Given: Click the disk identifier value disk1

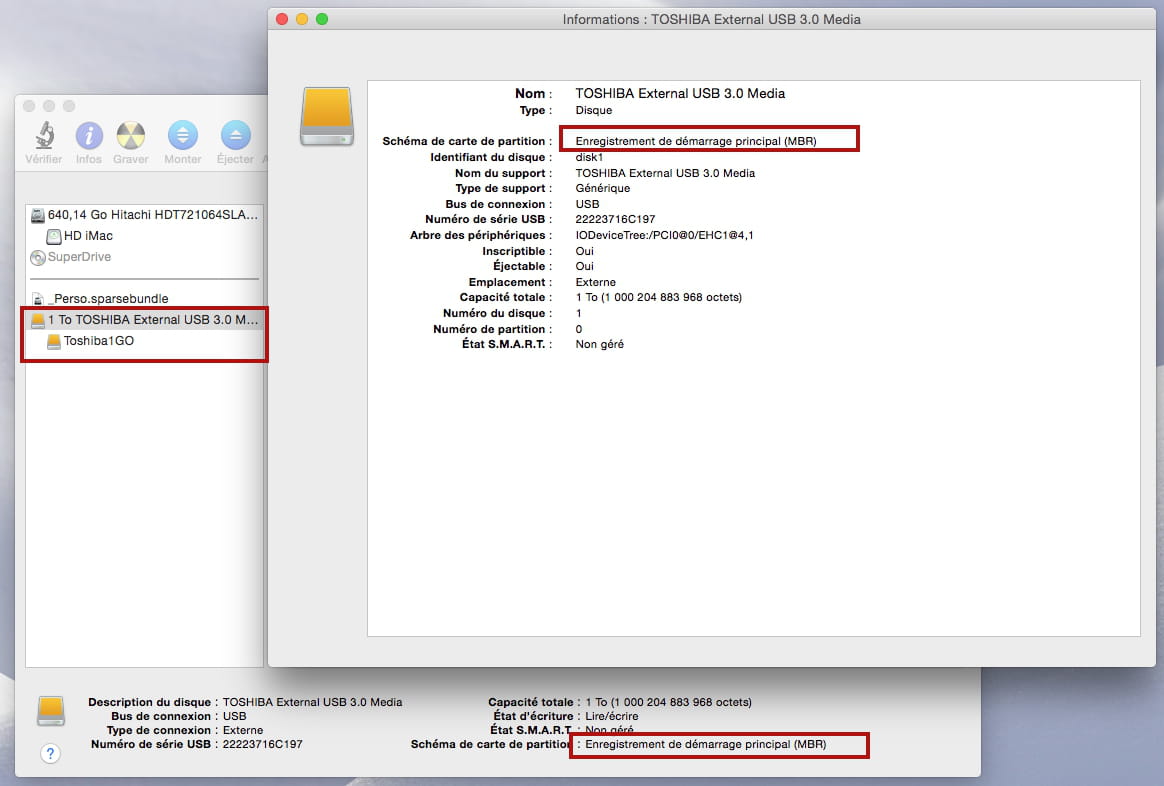Looking at the screenshot, I should 589,157.
